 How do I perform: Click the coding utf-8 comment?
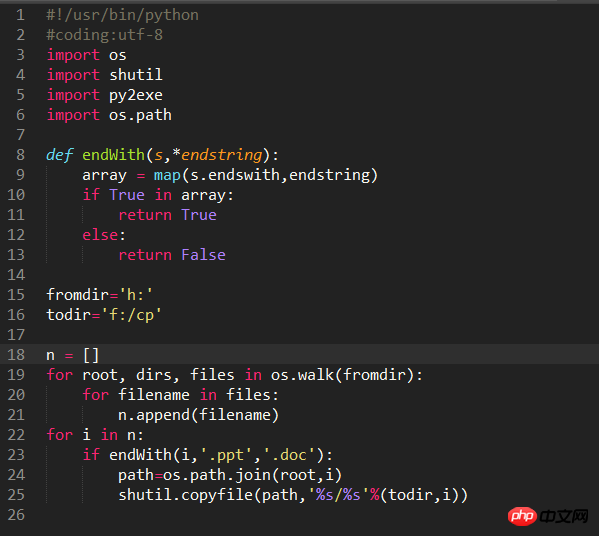pyautogui.click(x=105, y=35)
